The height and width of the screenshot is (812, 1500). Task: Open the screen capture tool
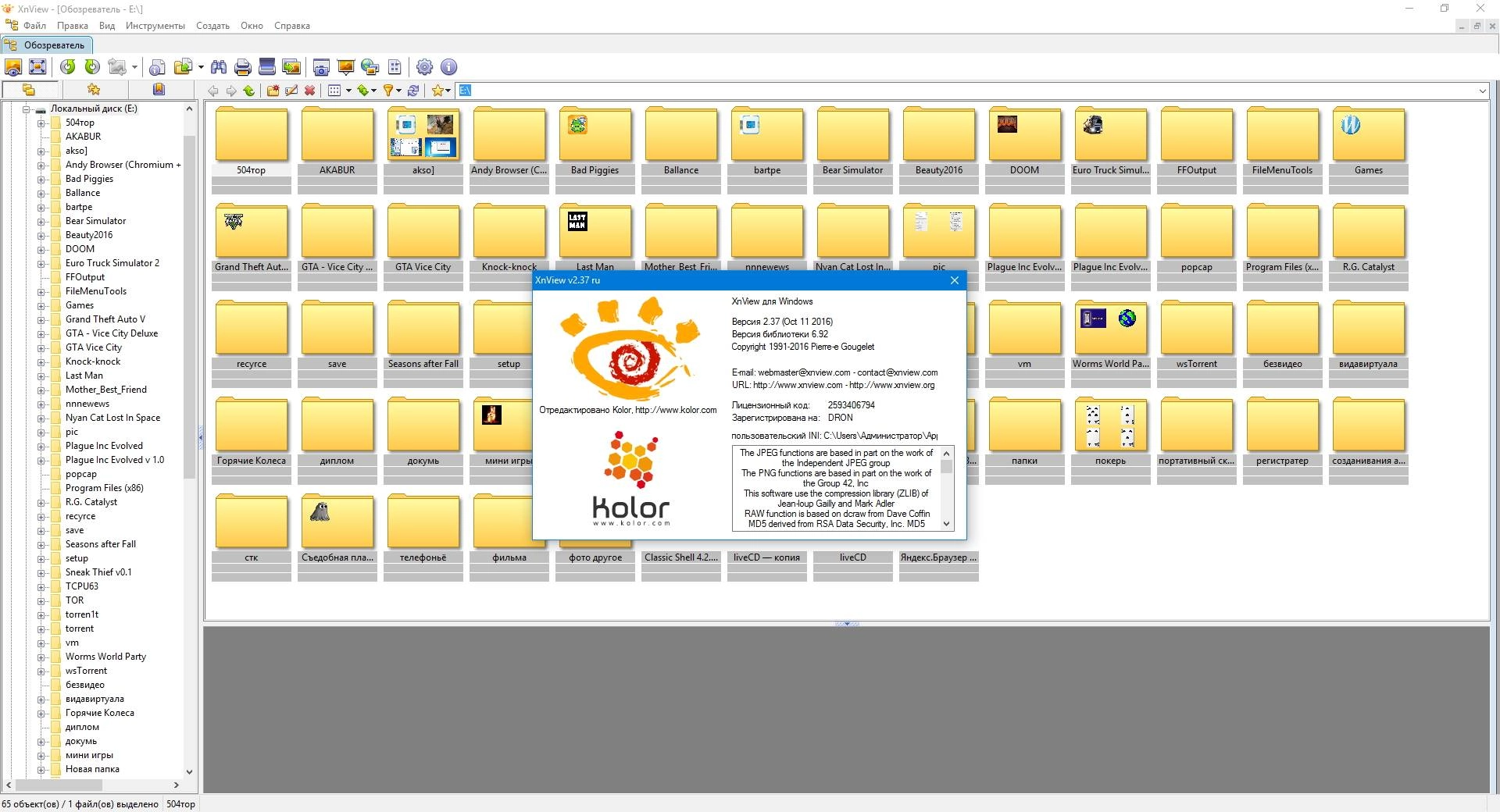tap(321, 67)
